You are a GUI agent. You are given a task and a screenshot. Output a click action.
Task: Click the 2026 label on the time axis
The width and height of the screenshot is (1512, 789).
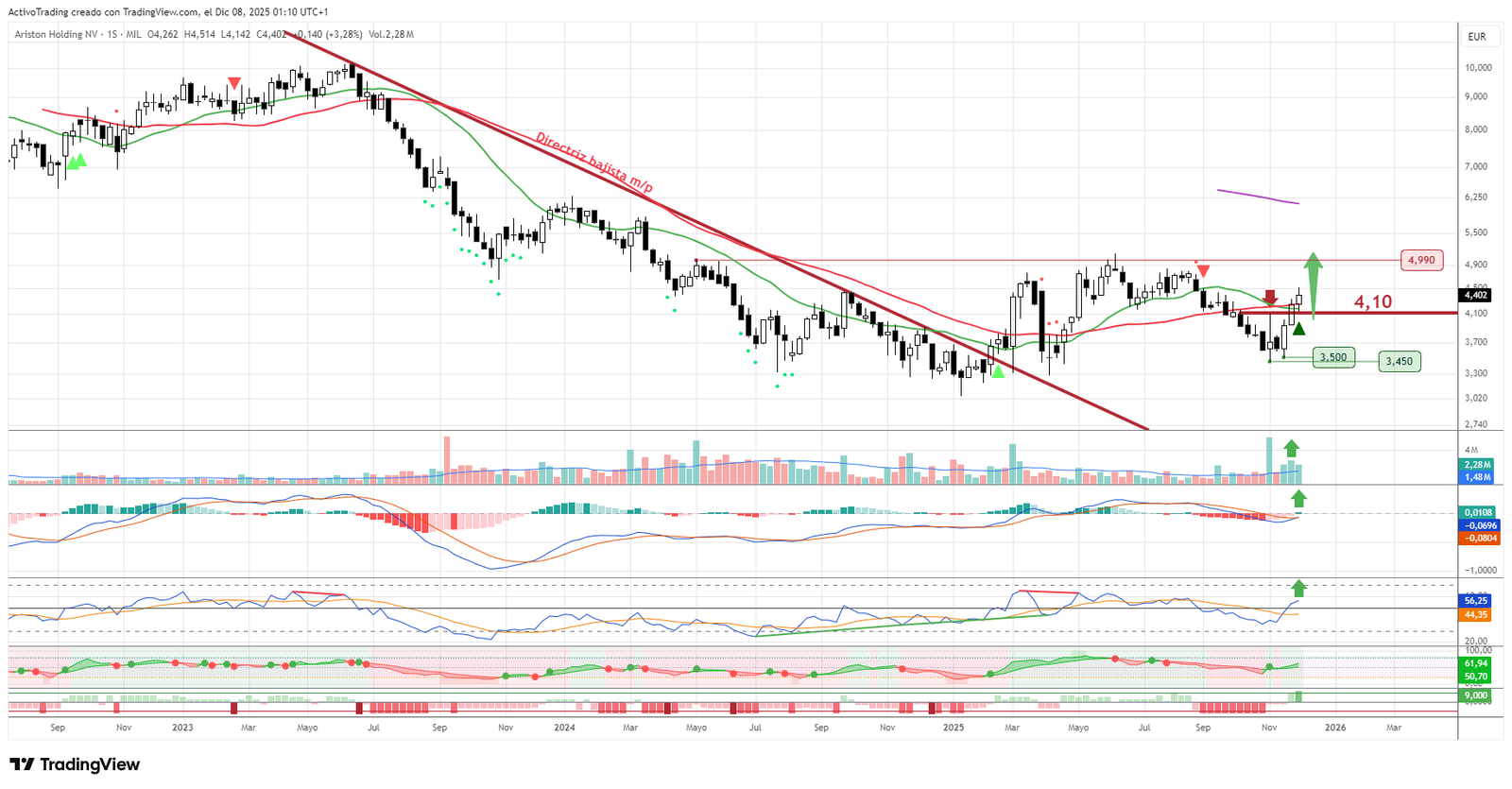pyautogui.click(x=1334, y=728)
